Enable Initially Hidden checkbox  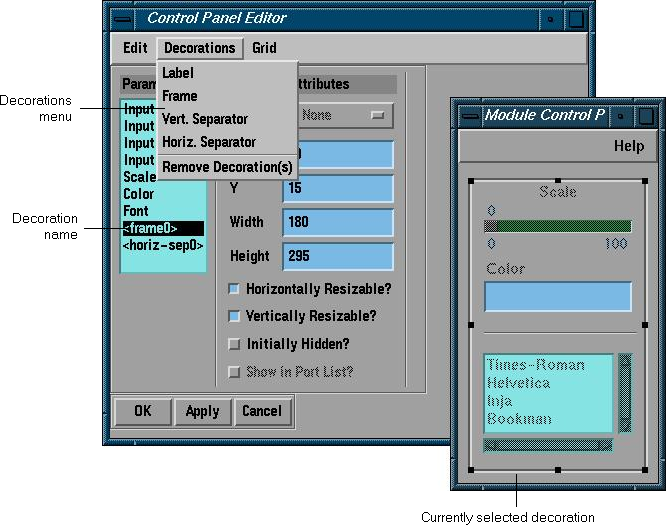pyautogui.click(x=234, y=344)
